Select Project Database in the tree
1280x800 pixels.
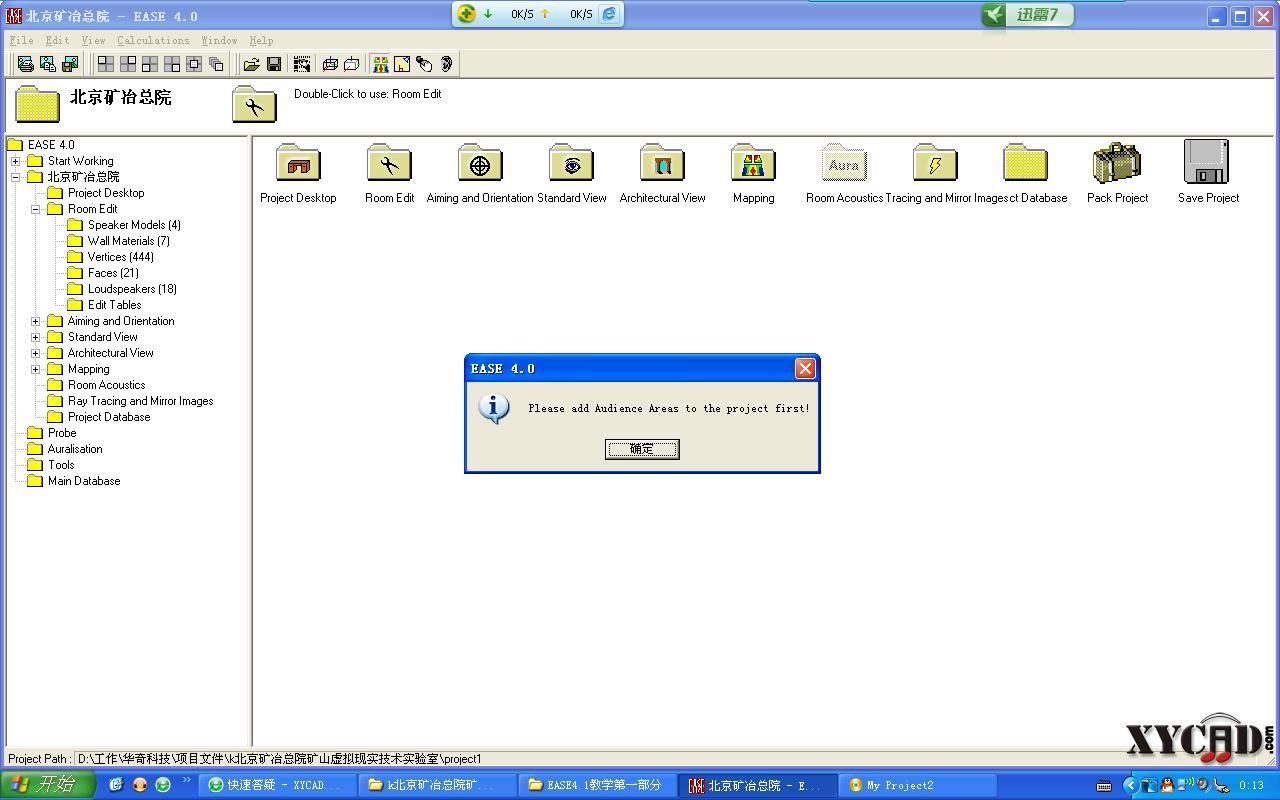tap(109, 417)
